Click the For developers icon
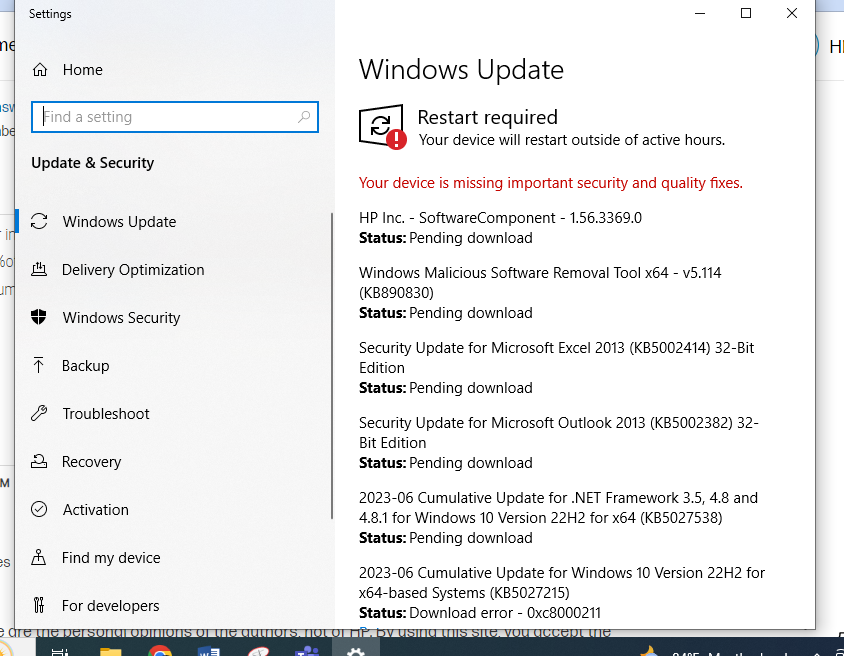844x656 pixels. [x=38, y=605]
